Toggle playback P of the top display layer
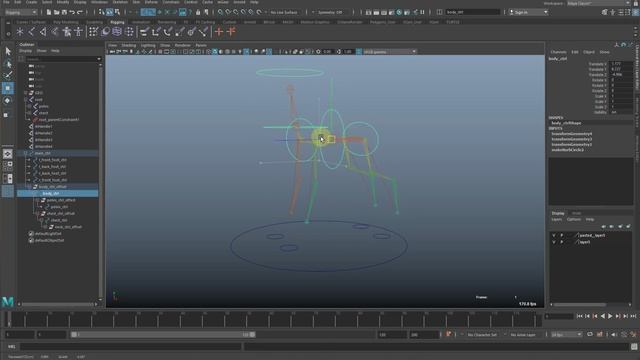This screenshot has height=360, width=640. pyautogui.click(x=562, y=236)
